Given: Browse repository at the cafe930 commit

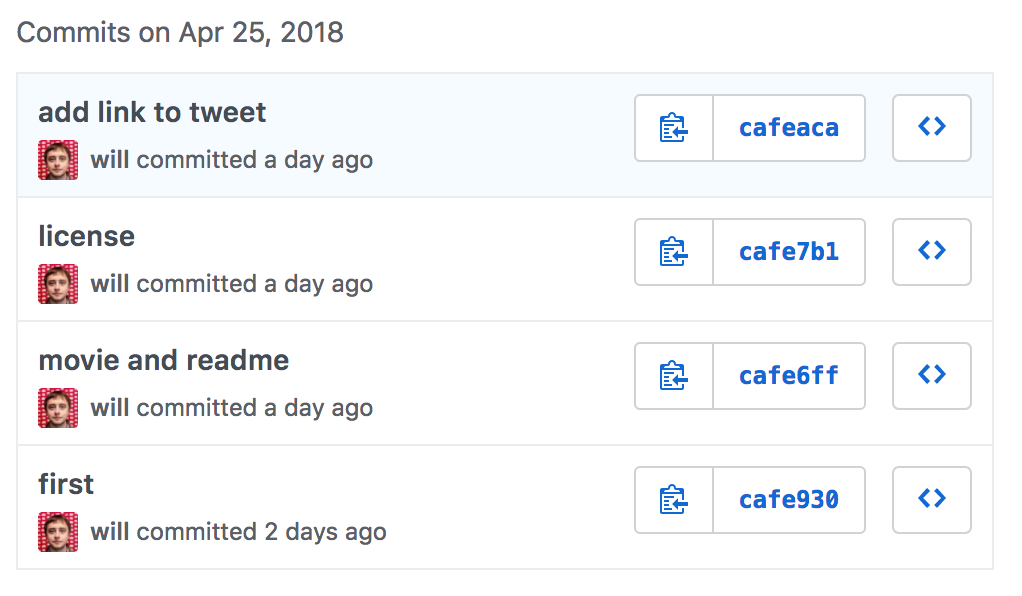Looking at the screenshot, I should tap(931, 500).
